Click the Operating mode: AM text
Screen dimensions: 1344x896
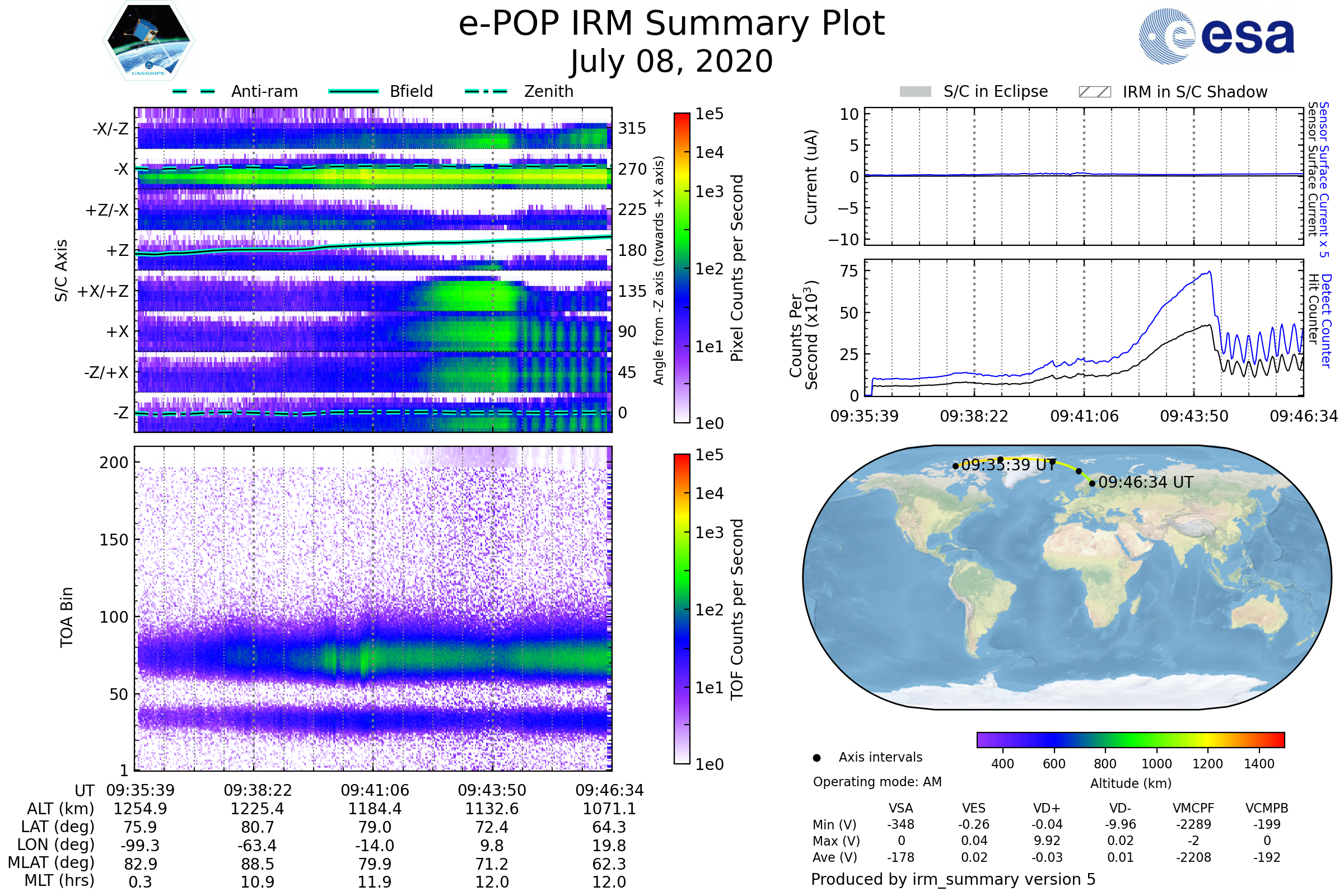click(x=877, y=782)
